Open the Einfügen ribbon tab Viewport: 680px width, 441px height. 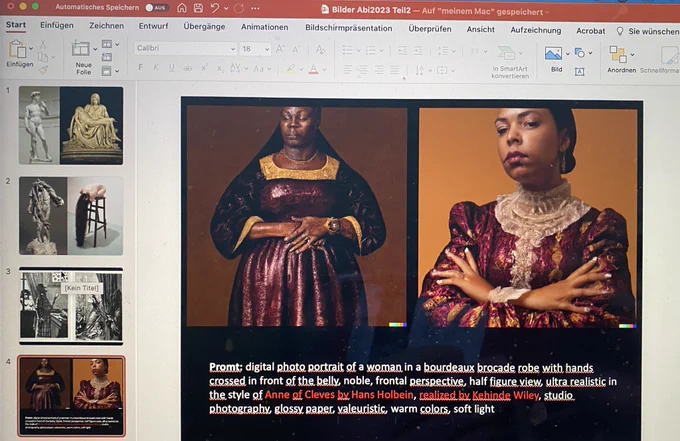[x=57, y=25]
